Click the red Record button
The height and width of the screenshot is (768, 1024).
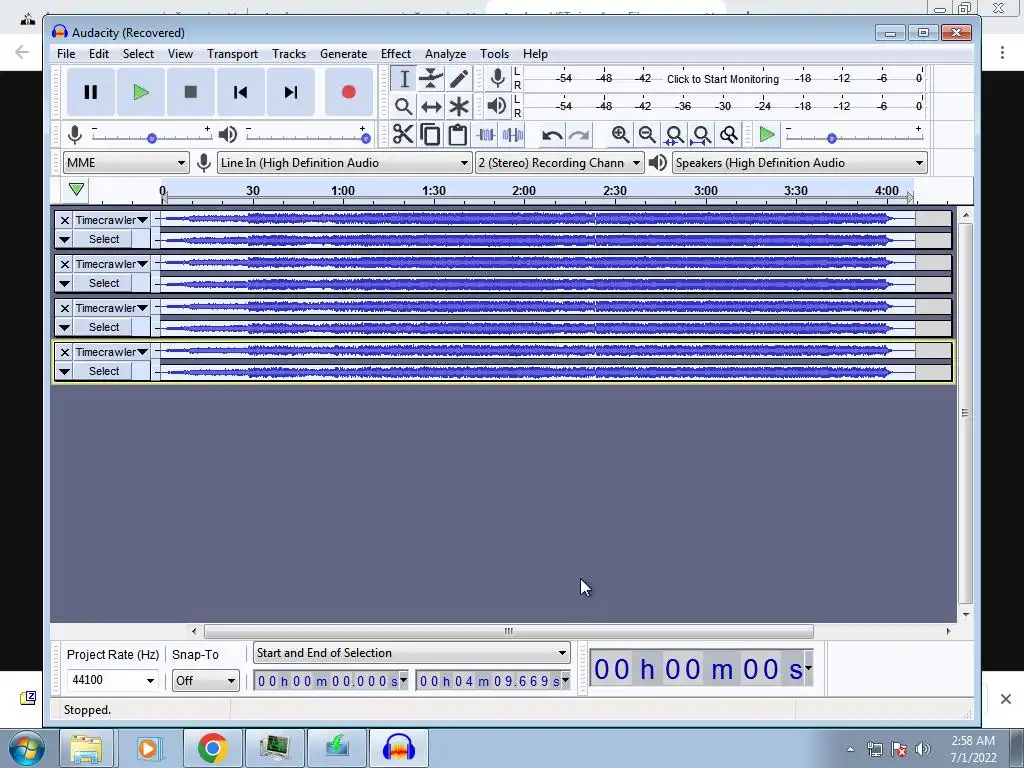pyautogui.click(x=348, y=92)
